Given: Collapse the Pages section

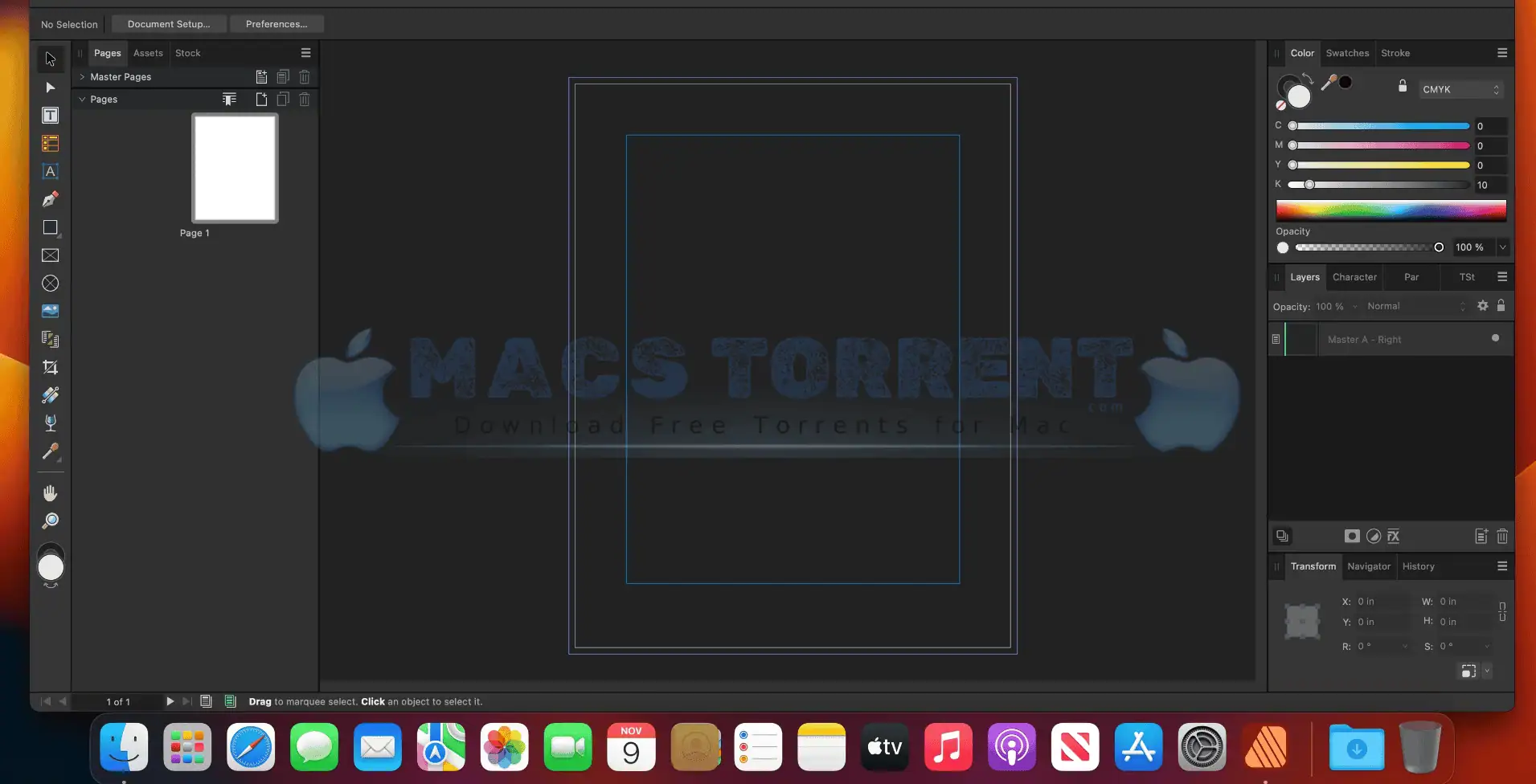Looking at the screenshot, I should 82,100.
